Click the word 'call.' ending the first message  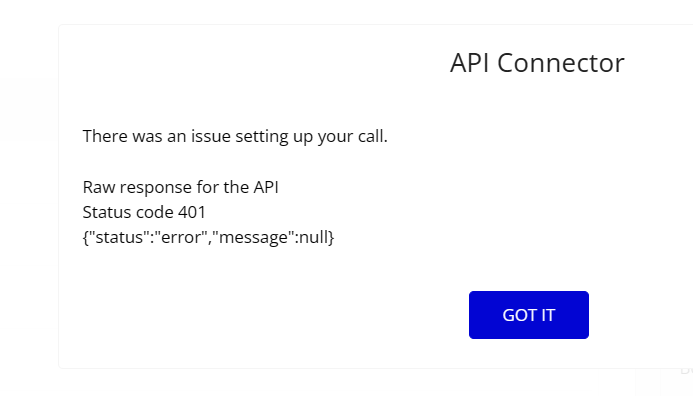click(373, 136)
